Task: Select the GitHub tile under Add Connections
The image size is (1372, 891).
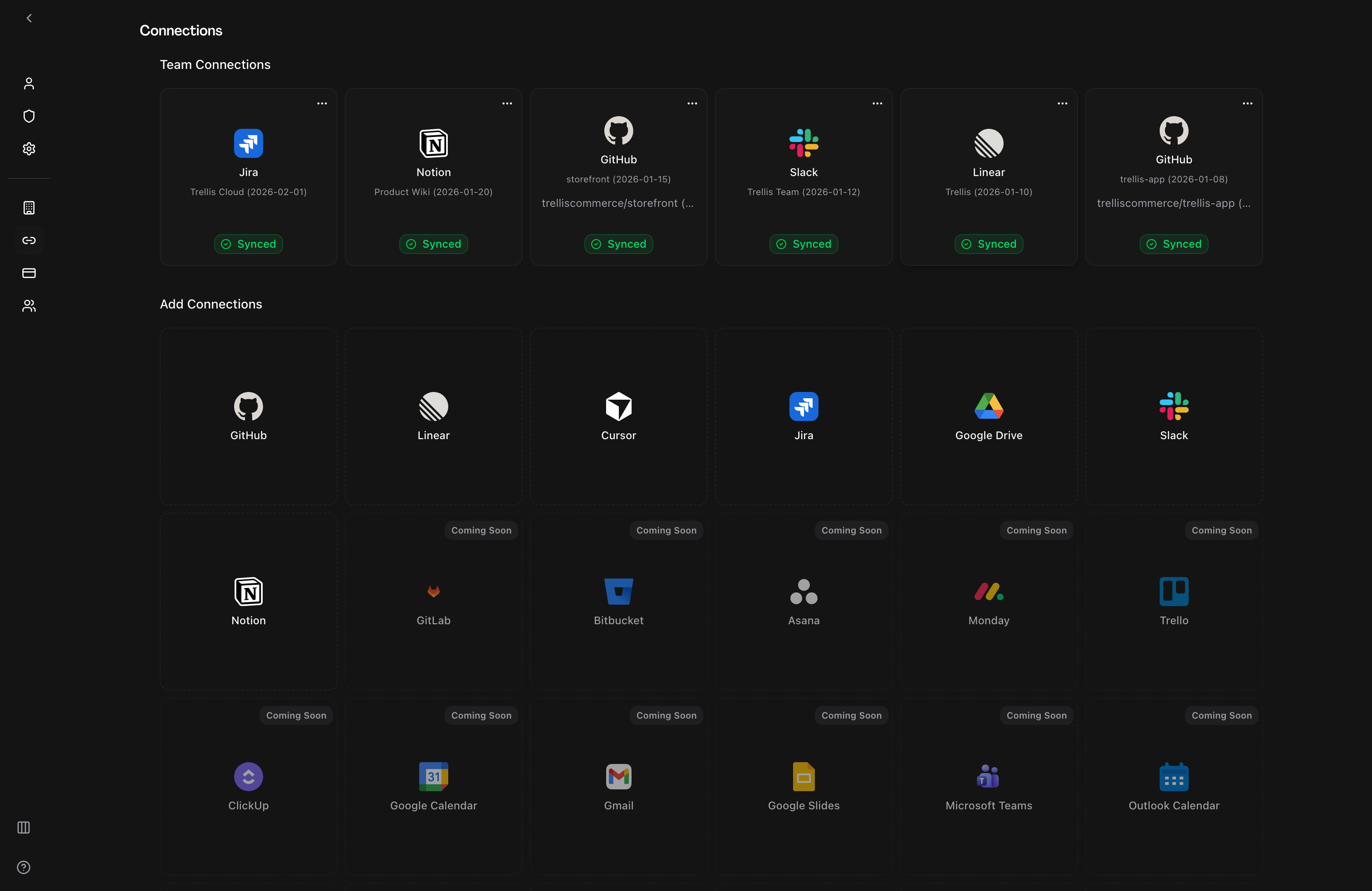Action: (x=248, y=416)
